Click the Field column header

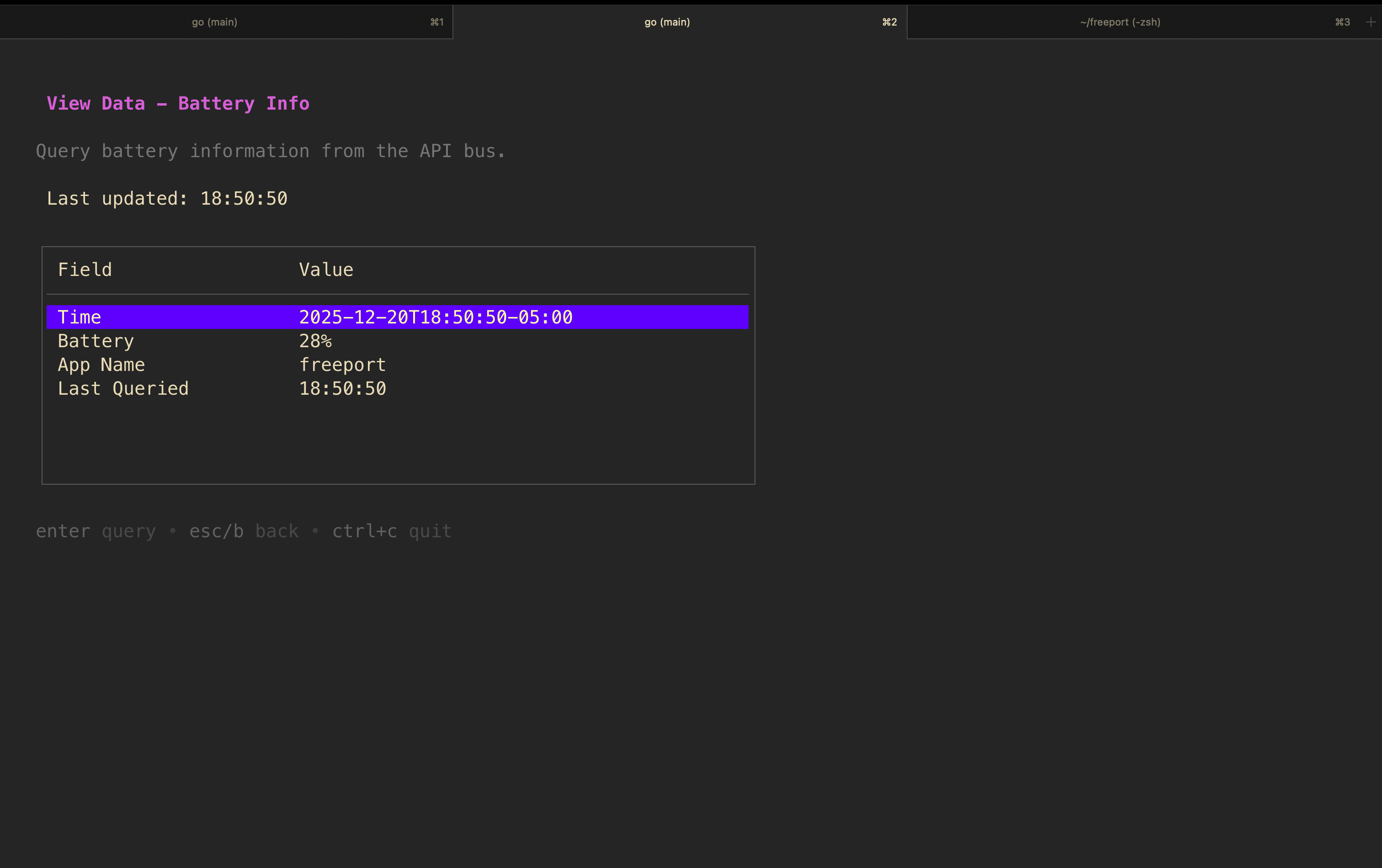click(85, 270)
